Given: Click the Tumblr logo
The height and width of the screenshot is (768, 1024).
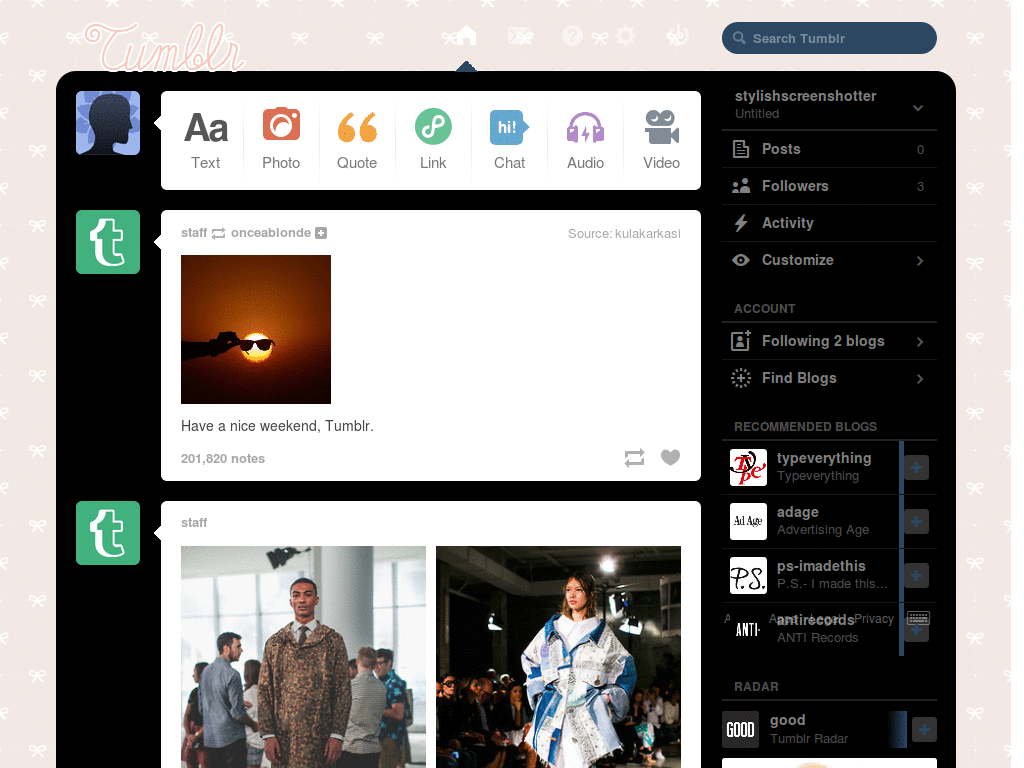Looking at the screenshot, I should coord(164,47).
